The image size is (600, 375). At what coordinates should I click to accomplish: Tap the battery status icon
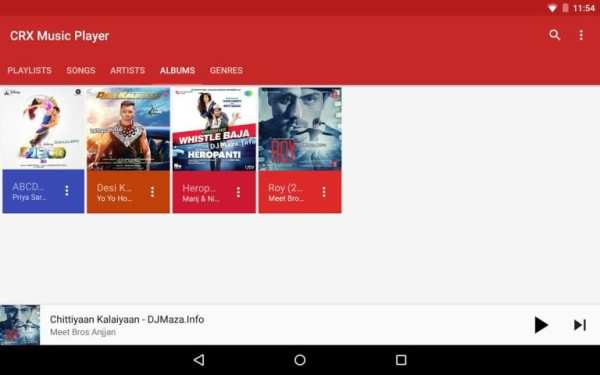tap(565, 8)
